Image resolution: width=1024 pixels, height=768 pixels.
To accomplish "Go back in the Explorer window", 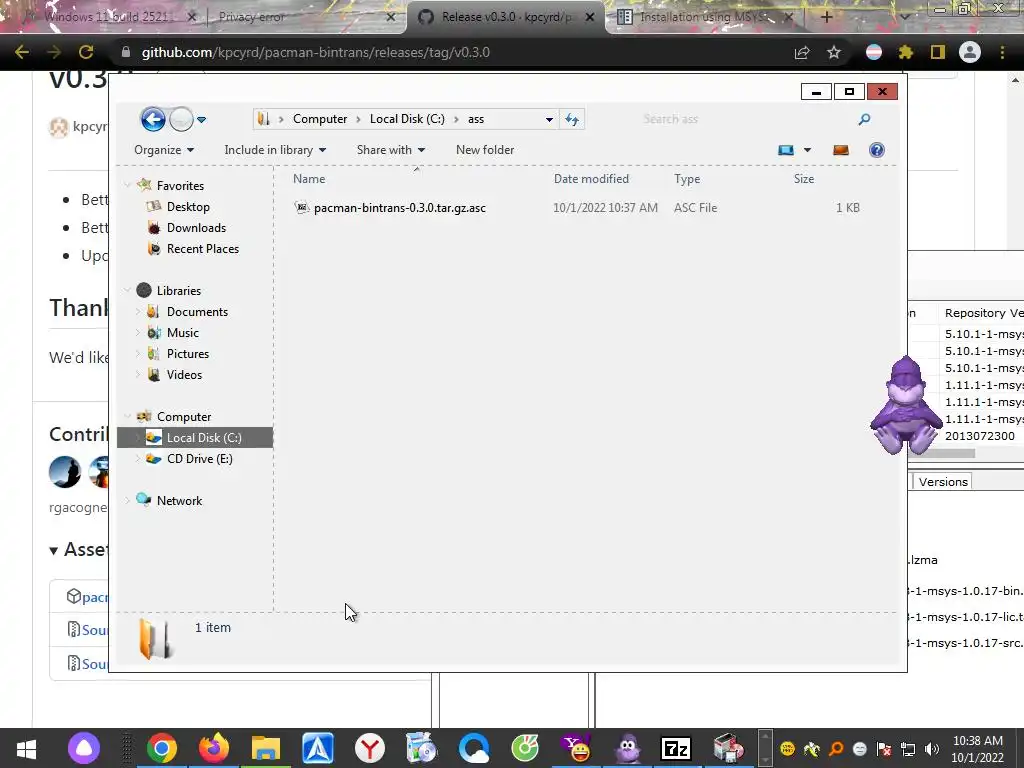I will (x=153, y=120).
